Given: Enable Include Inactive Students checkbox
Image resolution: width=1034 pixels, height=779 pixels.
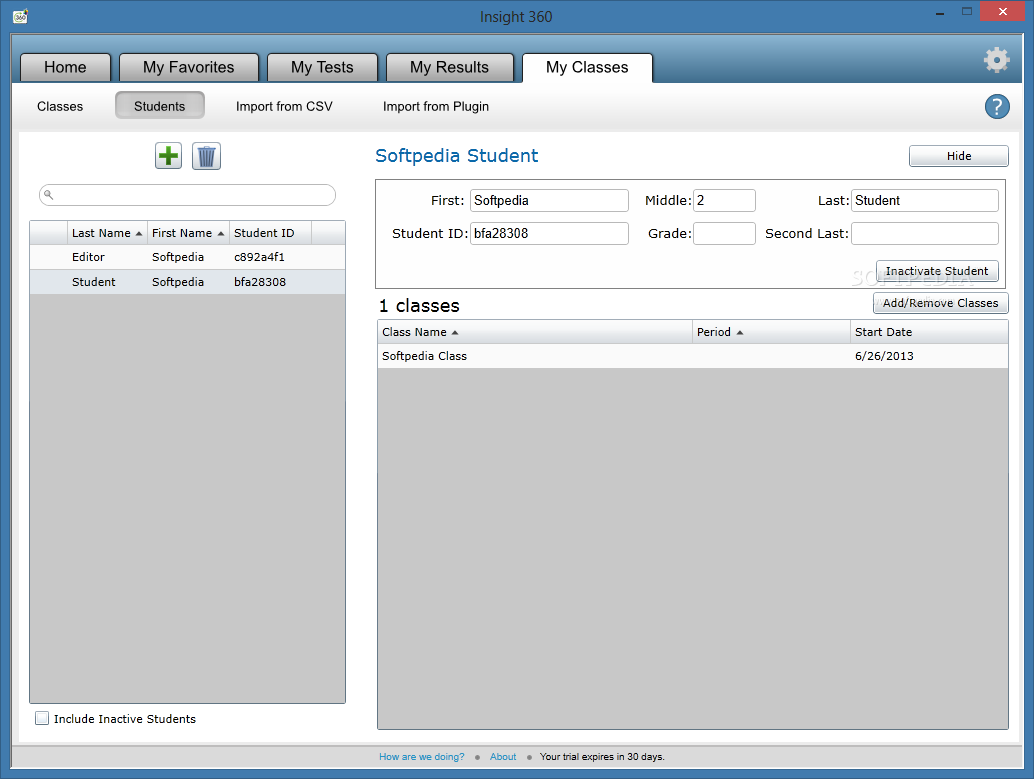Looking at the screenshot, I should [x=42, y=718].
